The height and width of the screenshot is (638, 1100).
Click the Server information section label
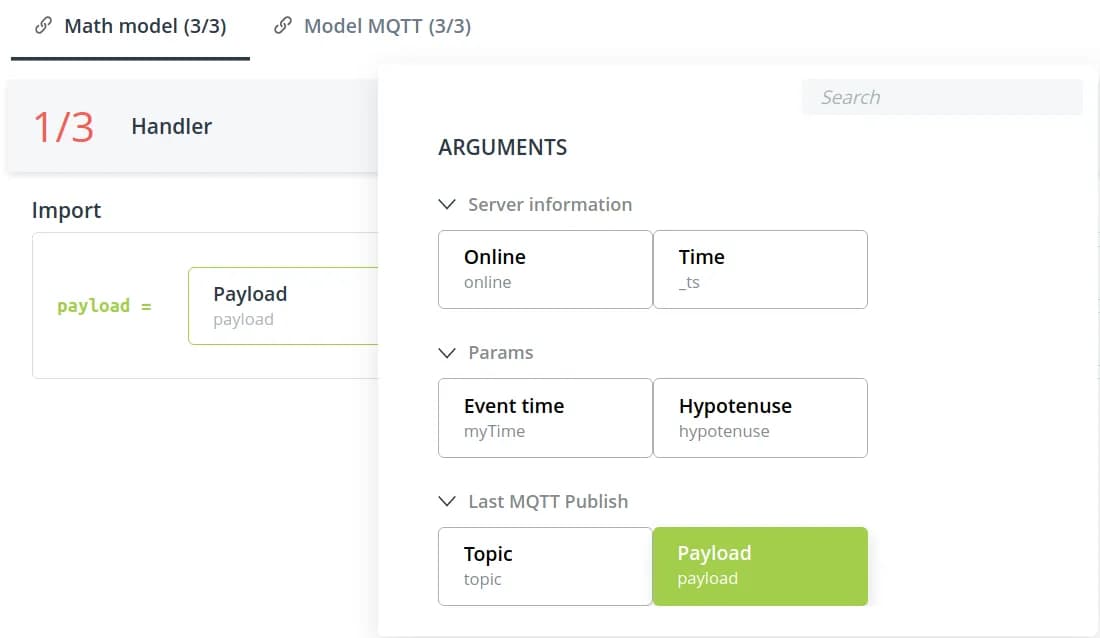(550, 204)
